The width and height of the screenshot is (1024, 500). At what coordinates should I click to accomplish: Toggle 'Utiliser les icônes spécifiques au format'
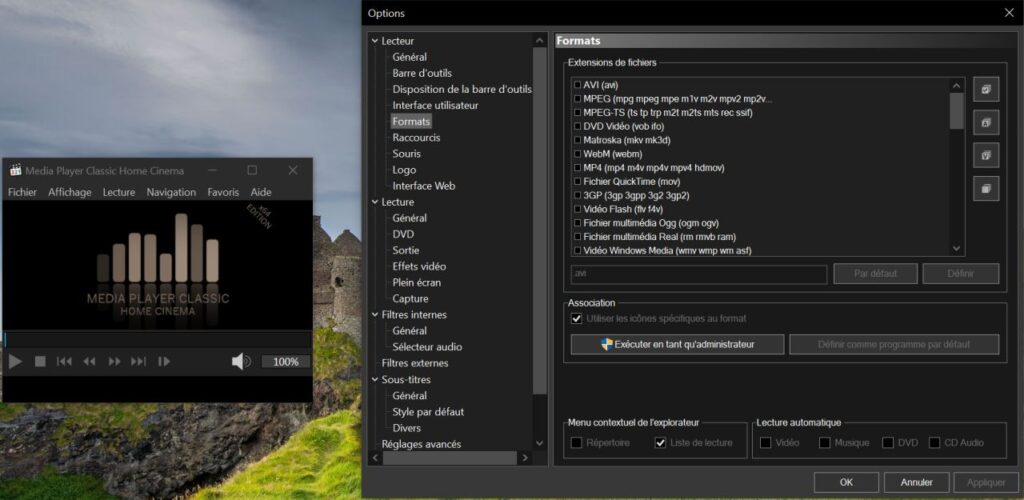click(576, 319)
